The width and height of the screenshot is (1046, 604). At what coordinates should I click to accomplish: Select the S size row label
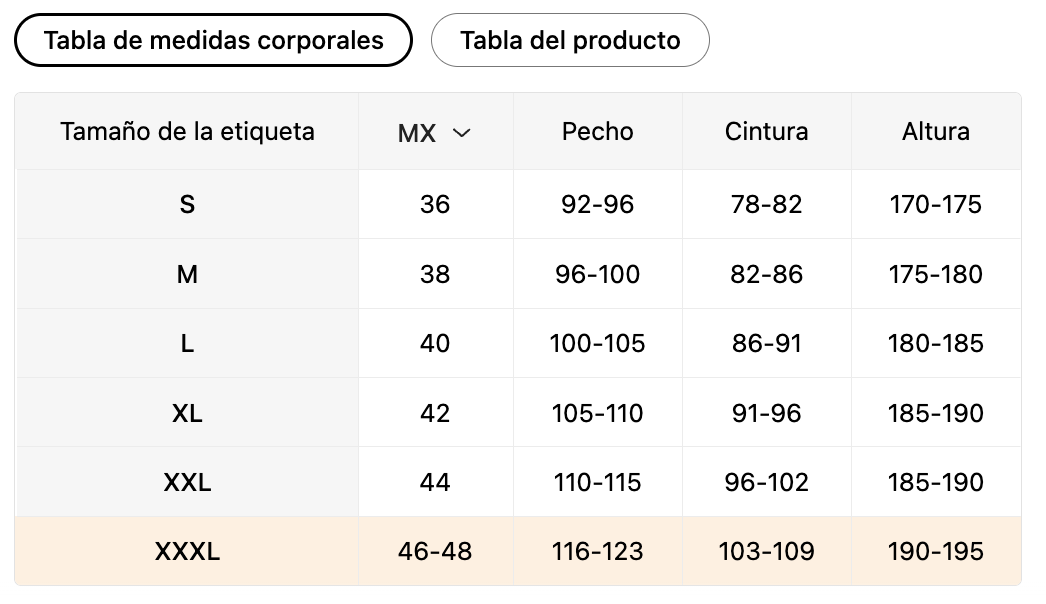(x=187, y=204)
